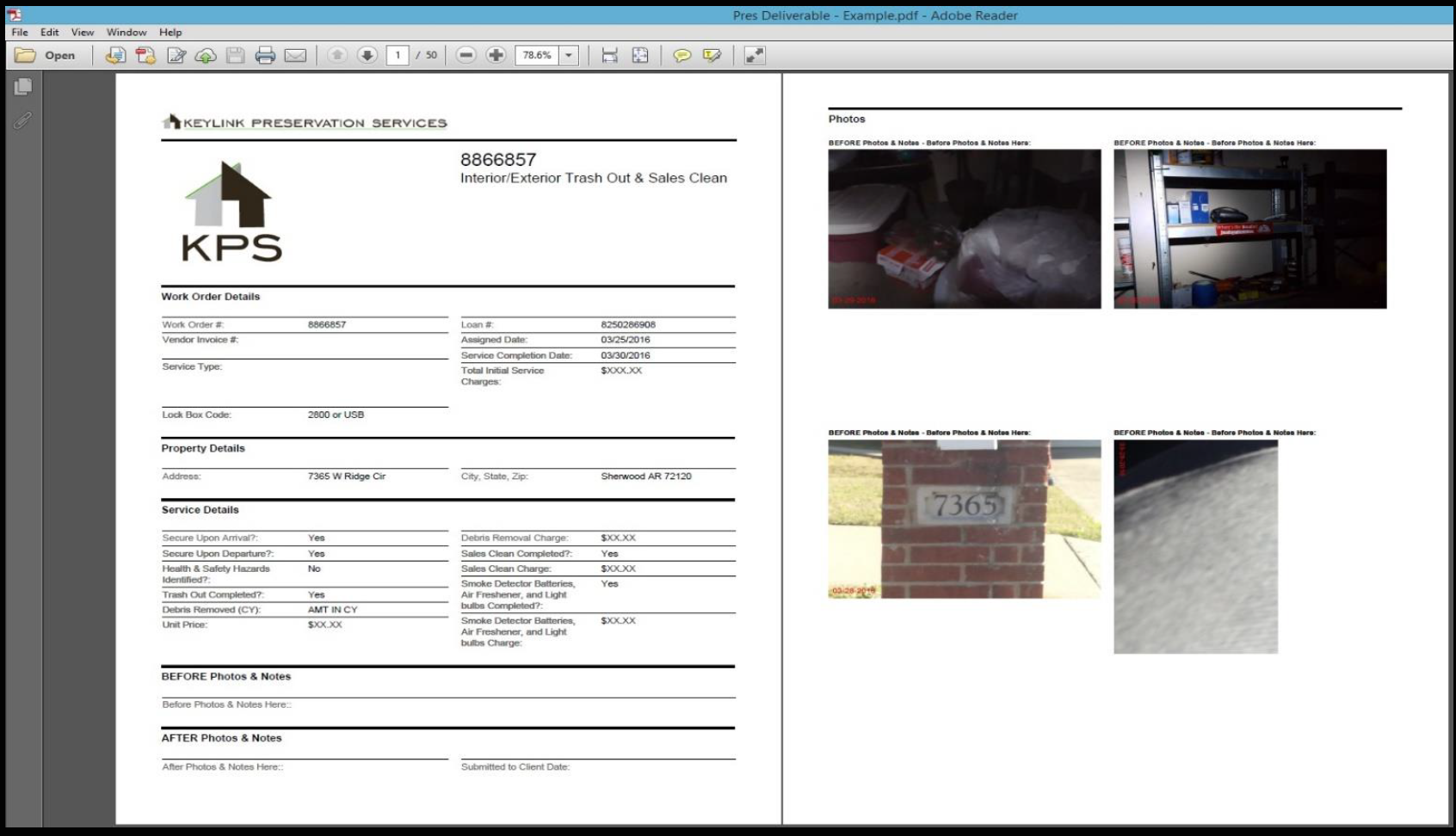
Task: Click the 7365 brick mailbox photo
Action: (x=964, y=519)
